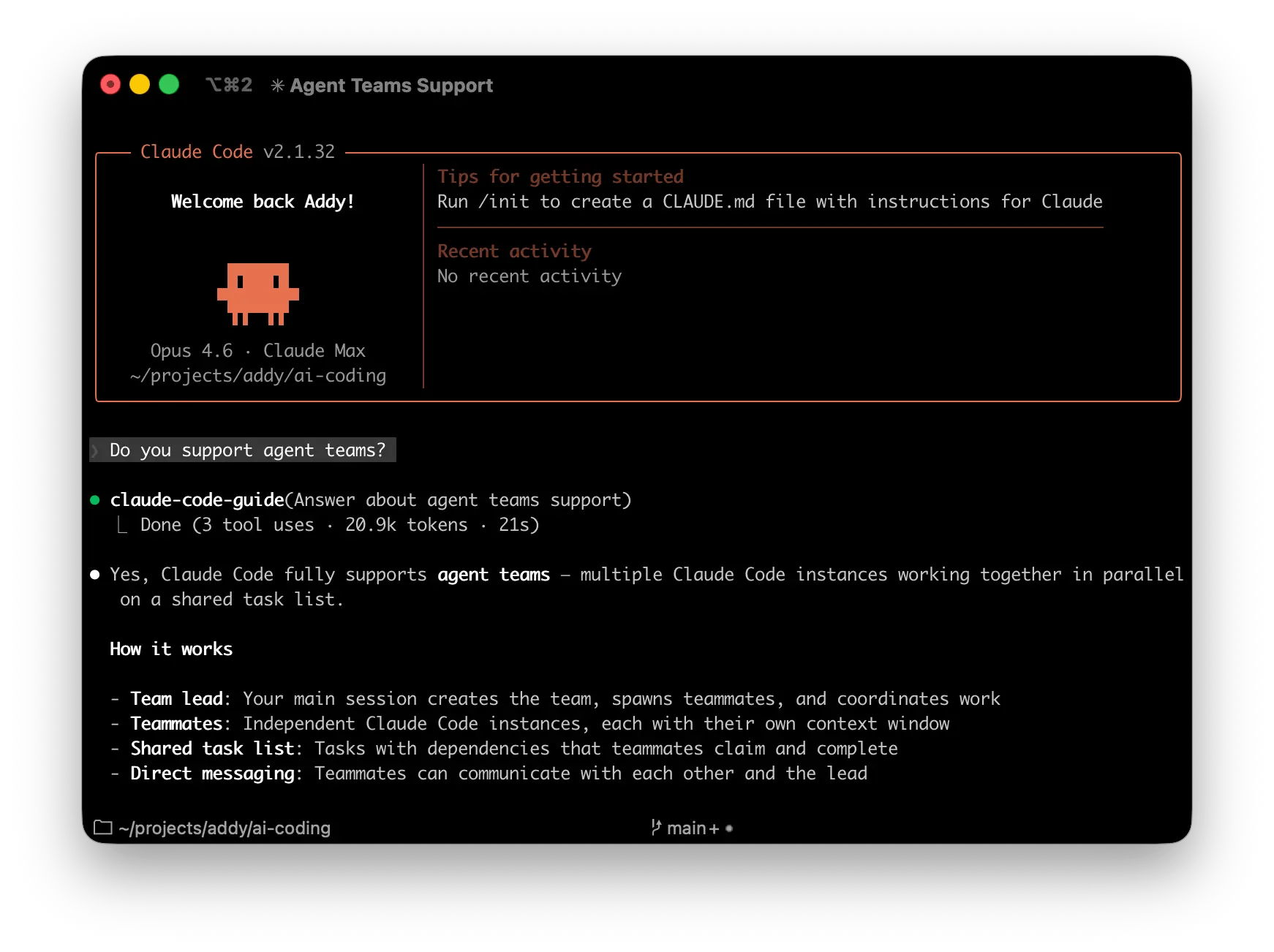
Task: Click the bold 'agent teams' text
Action: (494, 575)
